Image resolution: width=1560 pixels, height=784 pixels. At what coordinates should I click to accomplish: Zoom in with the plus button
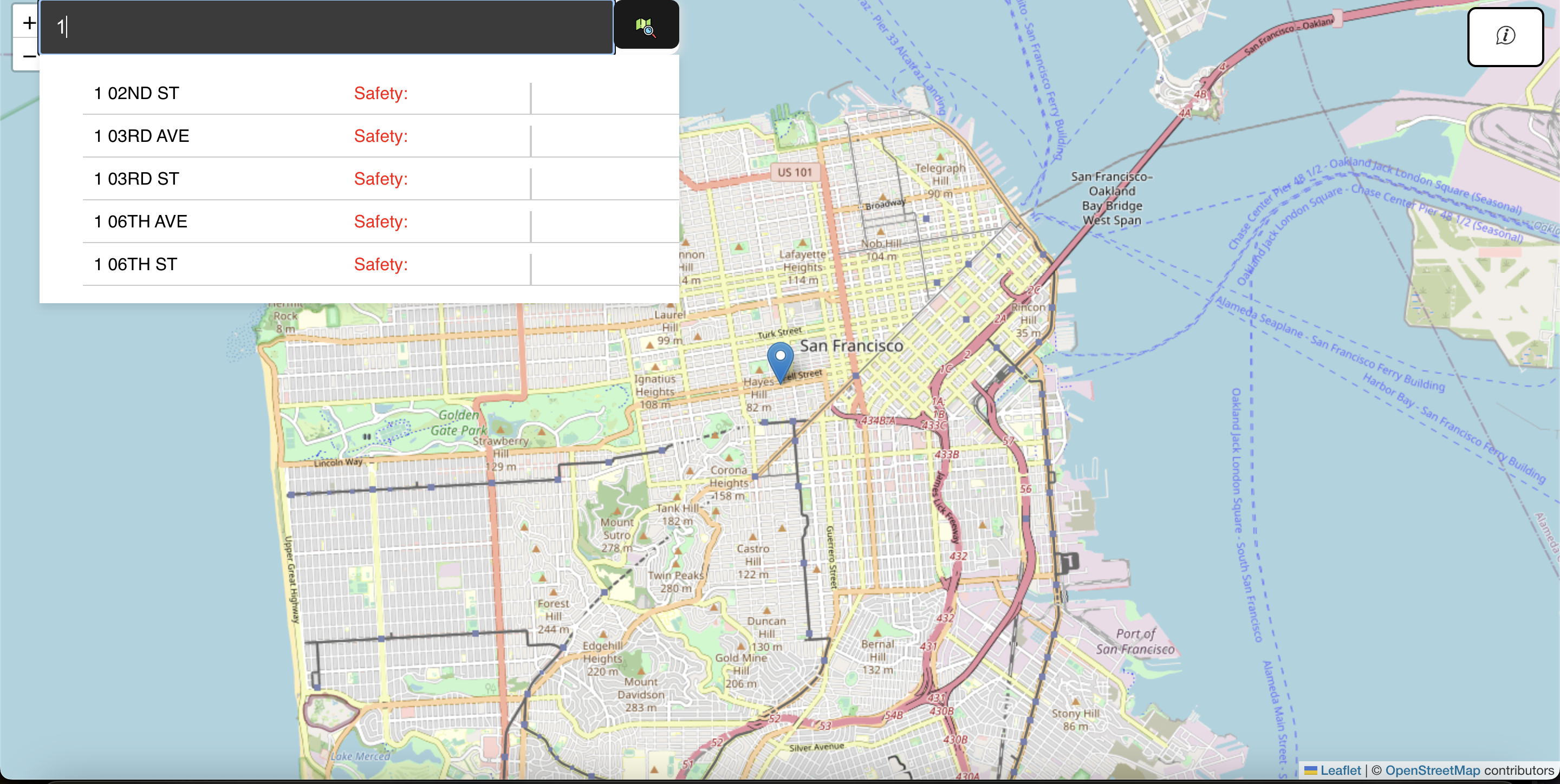point(28,23)
